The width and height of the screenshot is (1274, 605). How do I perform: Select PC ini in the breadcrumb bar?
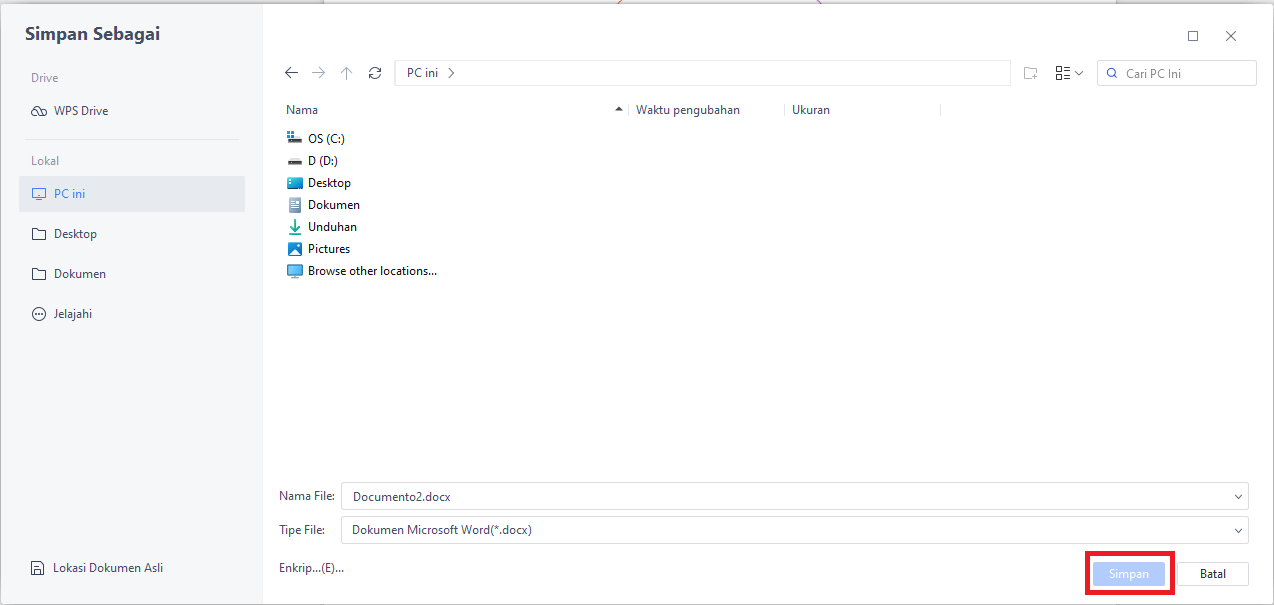click(425, 72)
